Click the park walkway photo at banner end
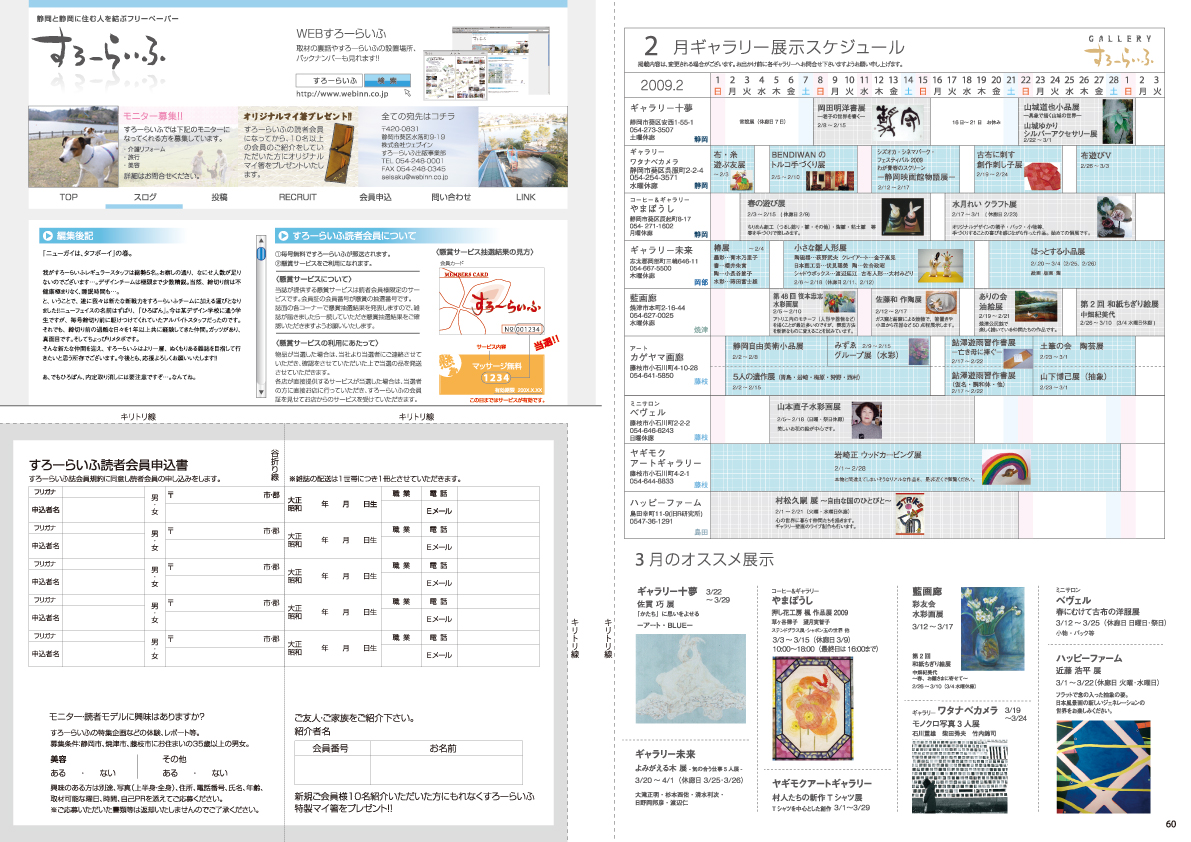The width and height of the screenshot is (1191, 842). [x=523, y=147]
